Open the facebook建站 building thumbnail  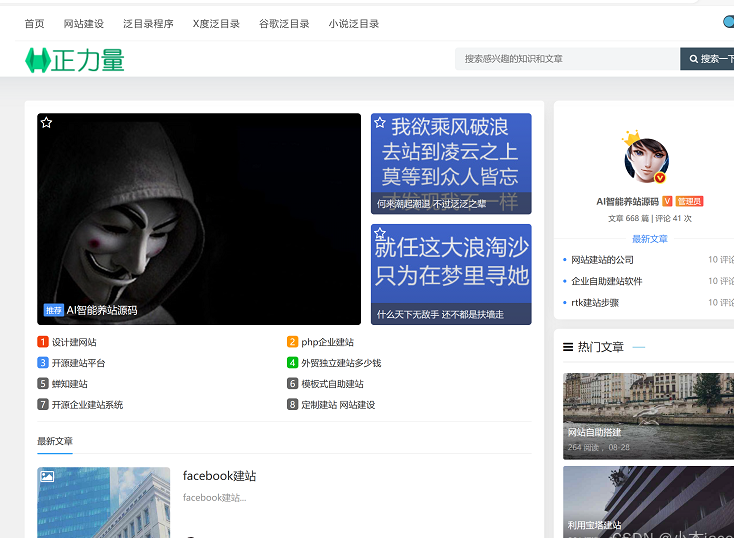103,502
